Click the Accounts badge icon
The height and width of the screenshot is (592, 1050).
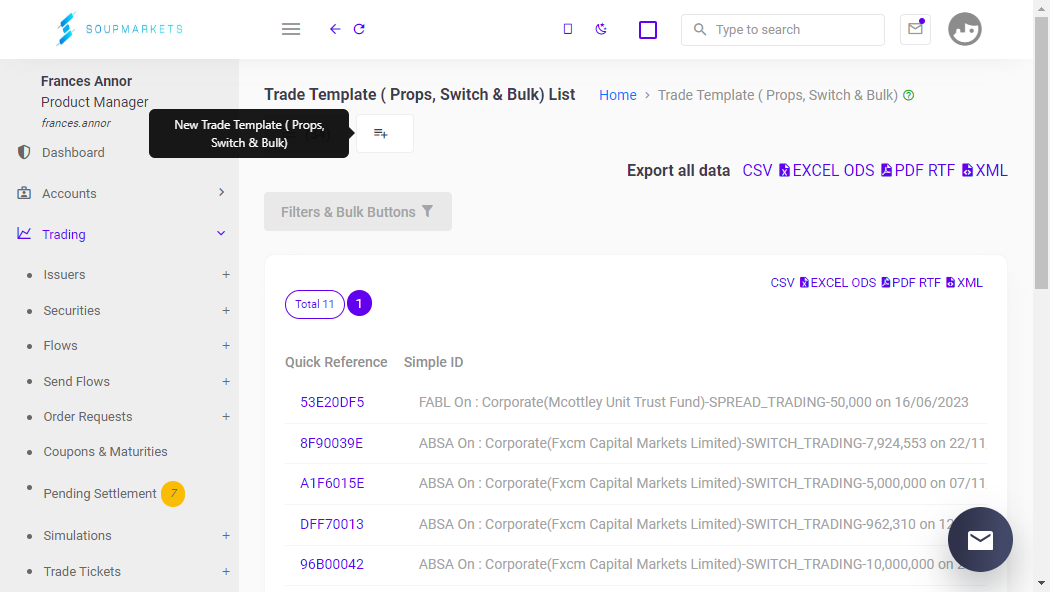point(24,193)
